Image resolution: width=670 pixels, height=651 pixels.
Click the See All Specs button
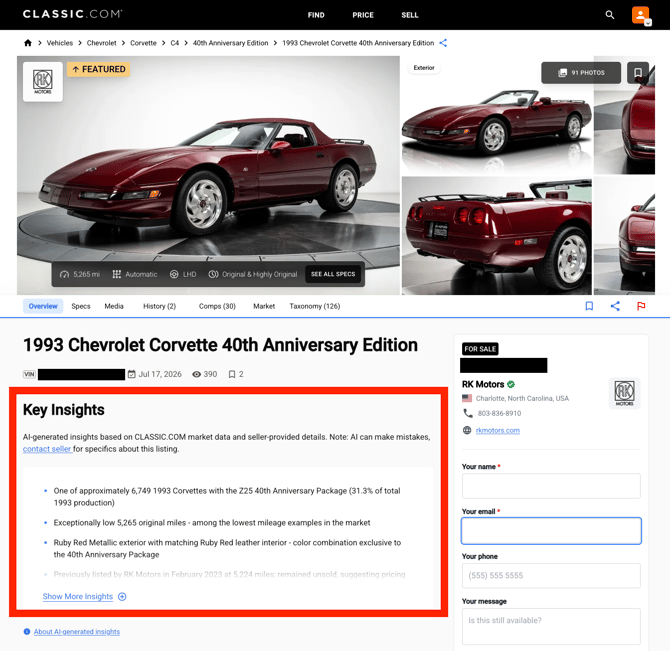point(333,274)
